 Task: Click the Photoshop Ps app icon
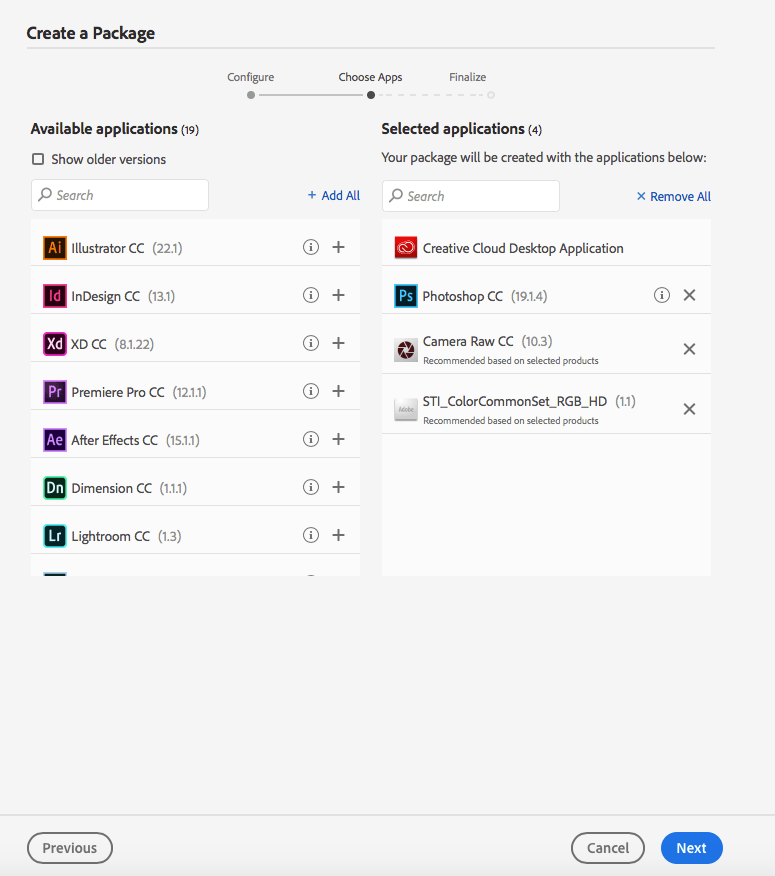pos(406,296)
